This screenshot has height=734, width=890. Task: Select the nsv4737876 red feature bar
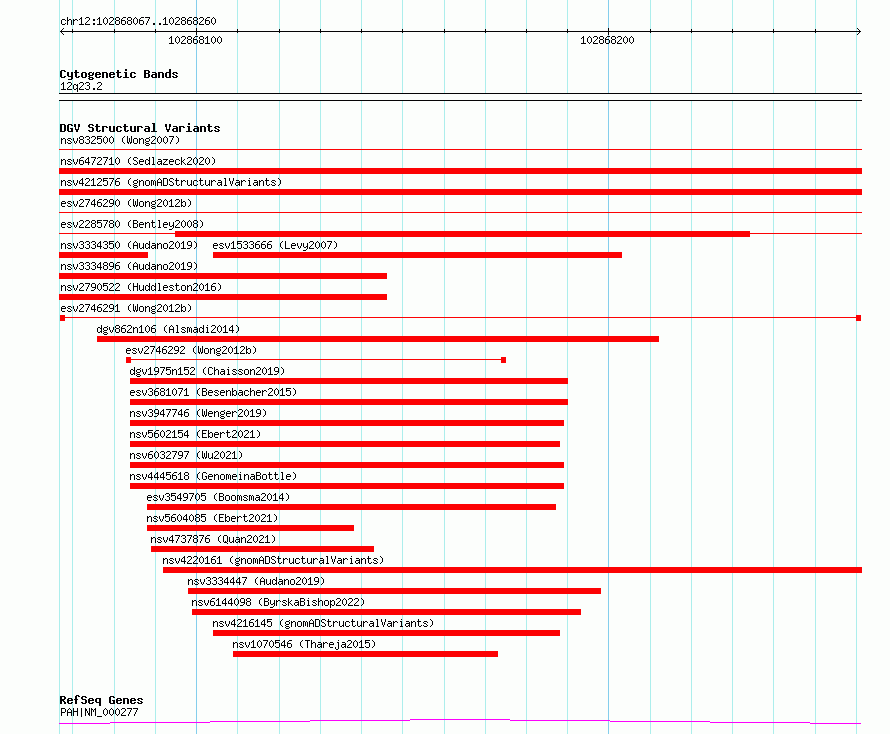tap(262, 549)
